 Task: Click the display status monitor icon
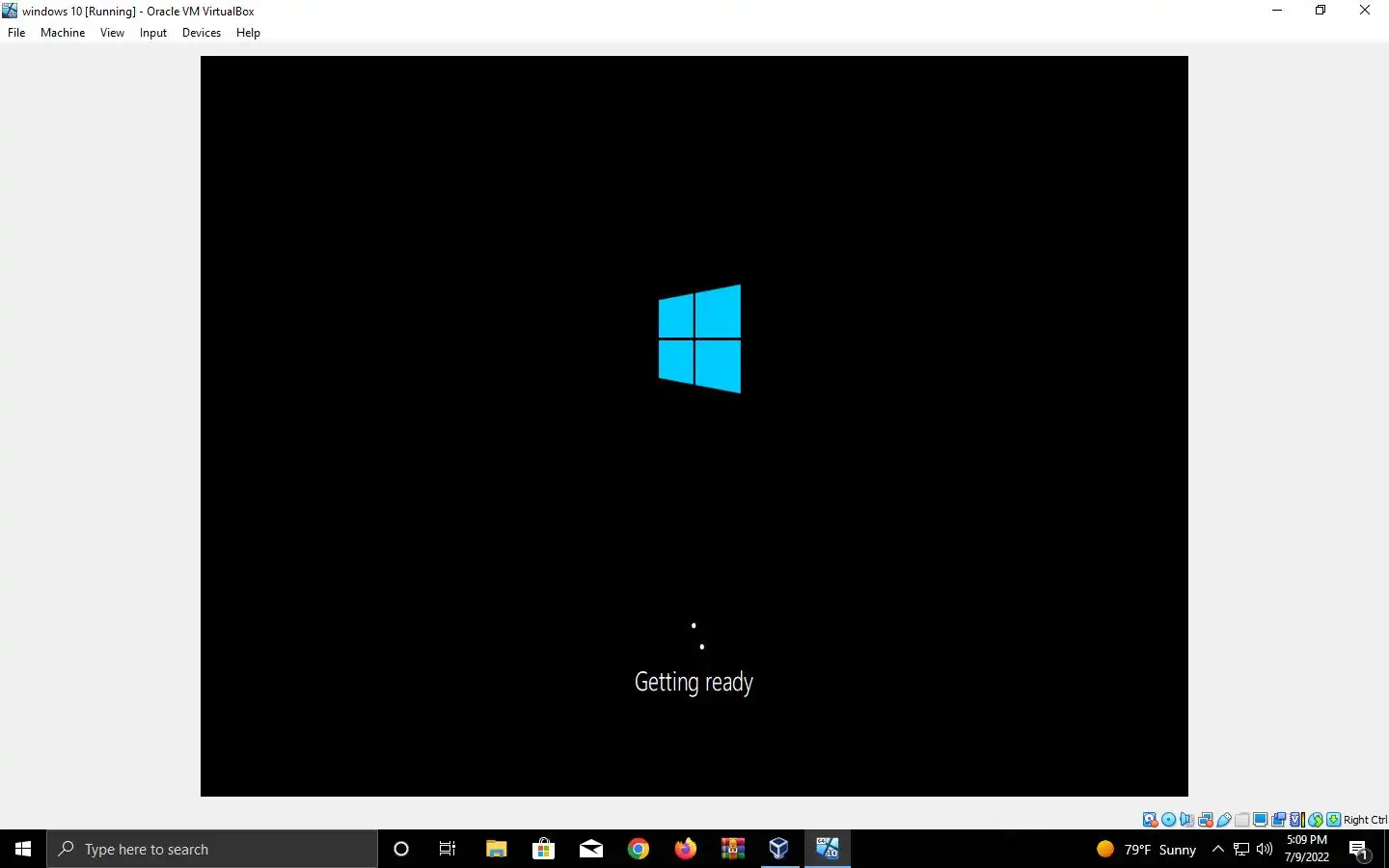[x=1261, y=820]
